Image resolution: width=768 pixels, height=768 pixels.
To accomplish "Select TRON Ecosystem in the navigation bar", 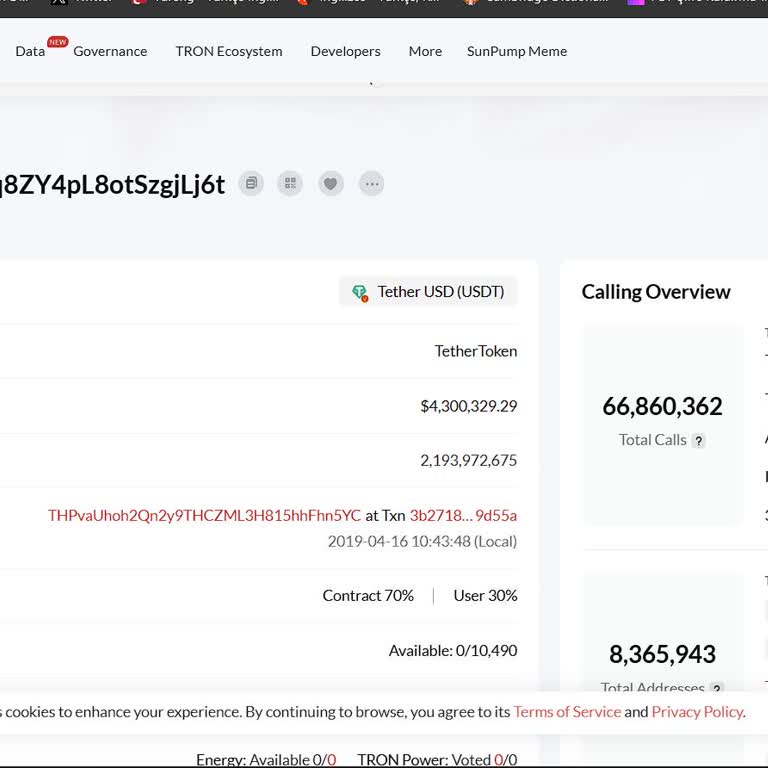I will tap(229, 51).
